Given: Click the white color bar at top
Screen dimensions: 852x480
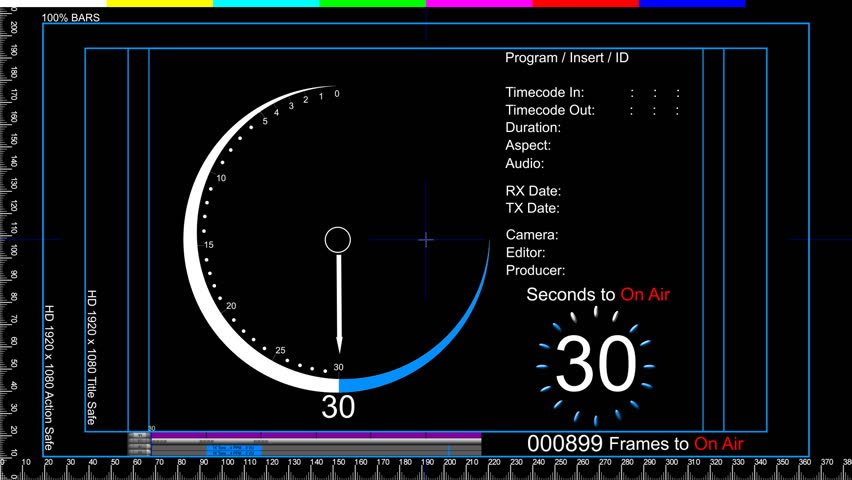Looking at the screenshot, I should point(53,3).
